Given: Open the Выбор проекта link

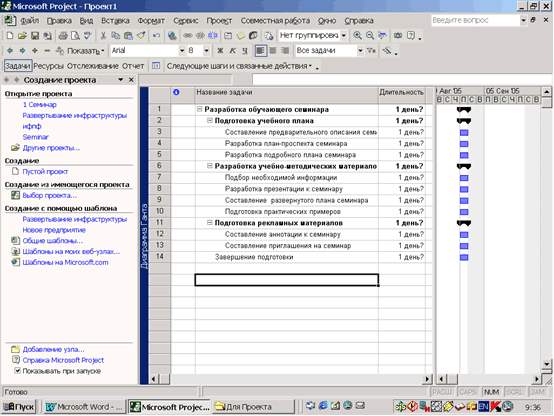Looking at the screenshot, I should 49,195.
